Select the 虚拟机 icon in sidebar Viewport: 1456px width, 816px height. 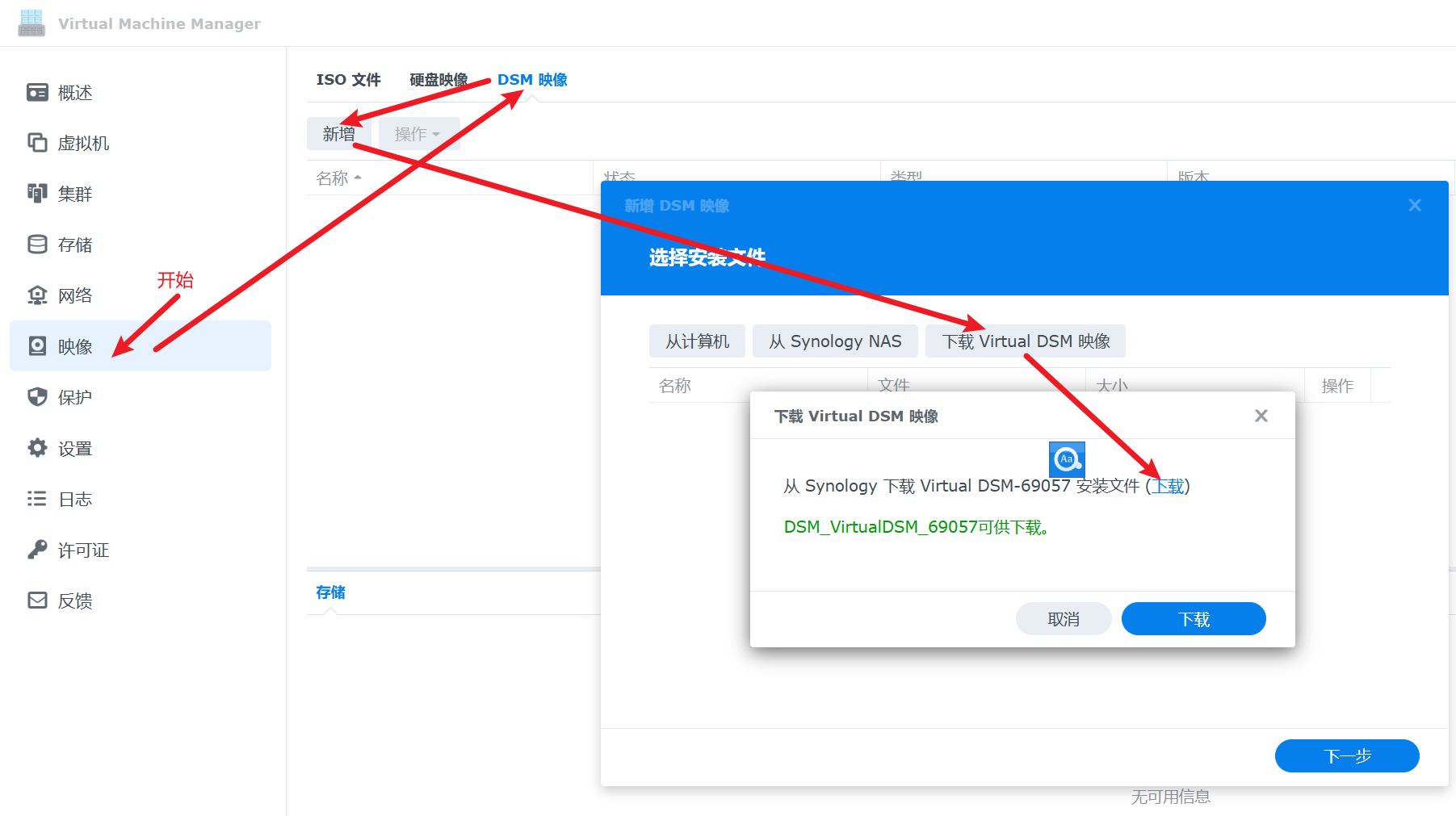coord(37,143)
